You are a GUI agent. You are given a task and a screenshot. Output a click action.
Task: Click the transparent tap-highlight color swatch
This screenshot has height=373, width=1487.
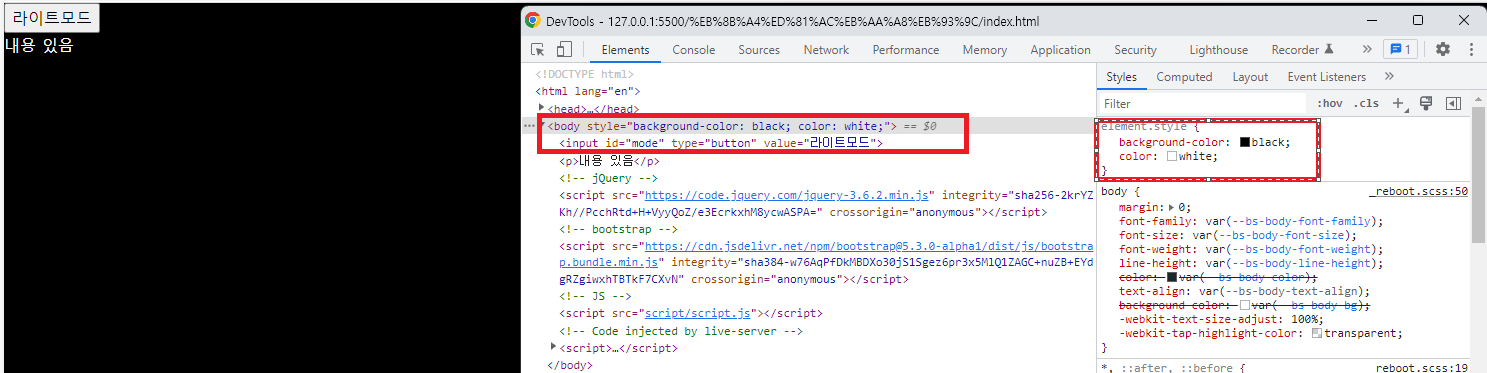click(x=1317, y=333)
